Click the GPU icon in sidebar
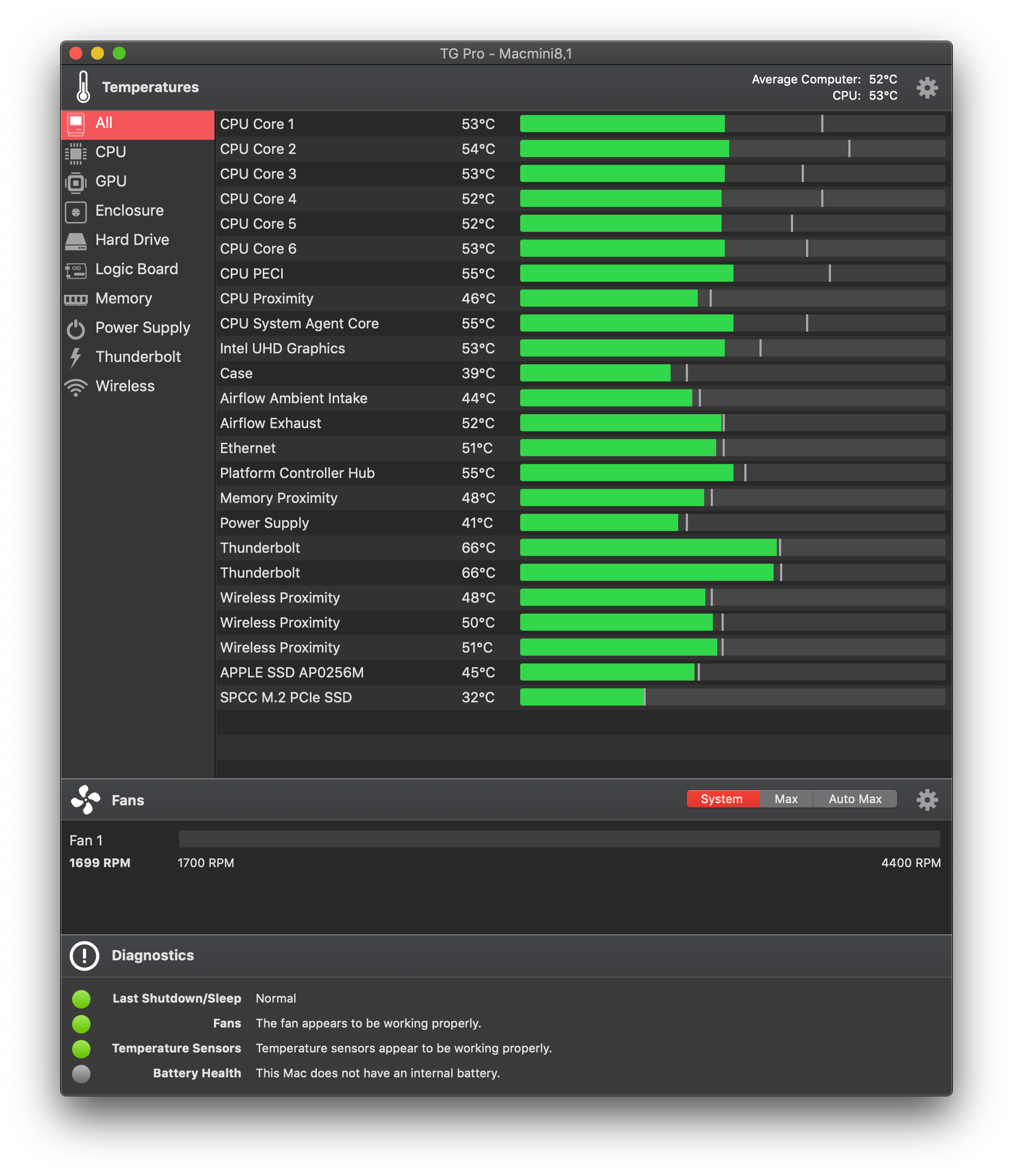This screenshot has width=1013, height=1176. [76, 182]
